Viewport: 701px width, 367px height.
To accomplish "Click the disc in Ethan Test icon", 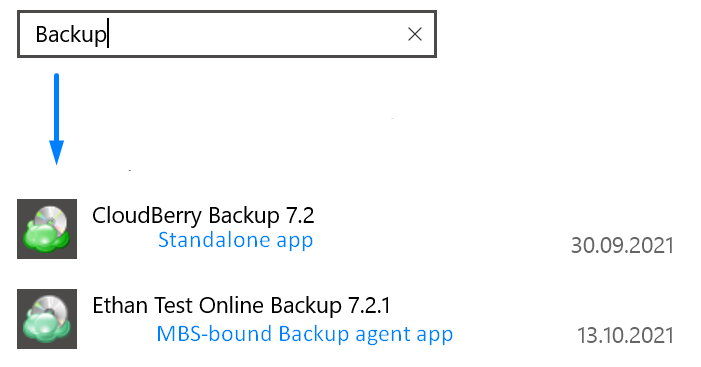I will click(53, 308).
